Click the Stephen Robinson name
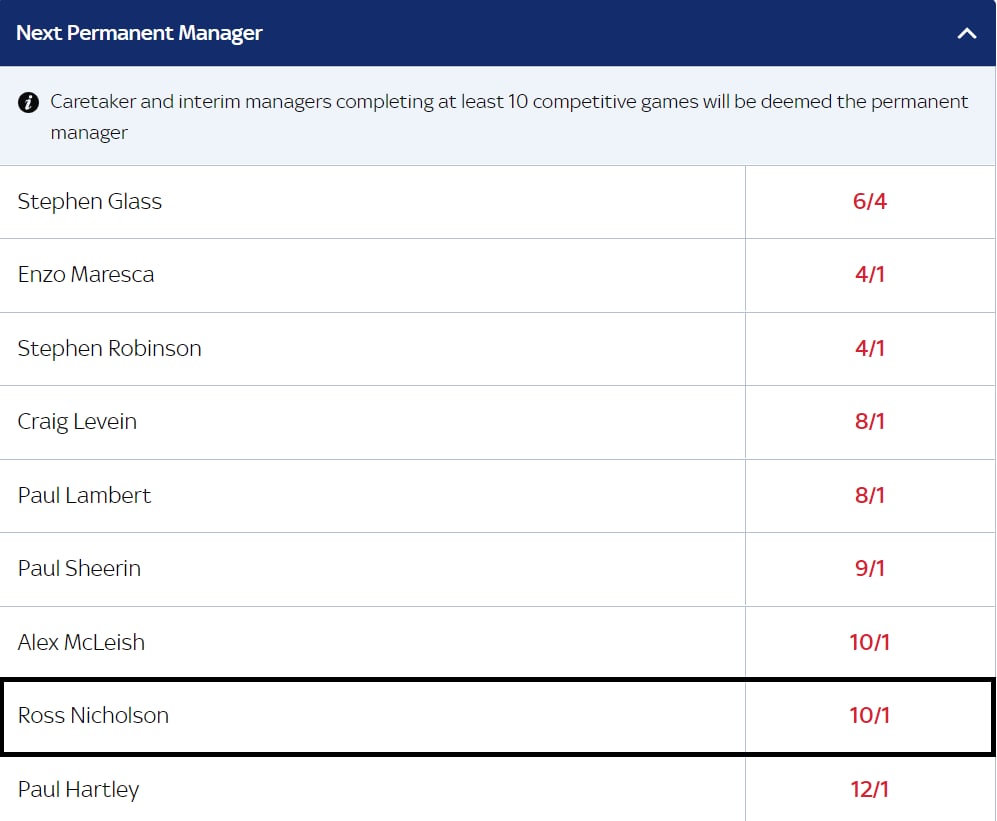The height and width of the screenshot is (821, 997). coord(109,348)
